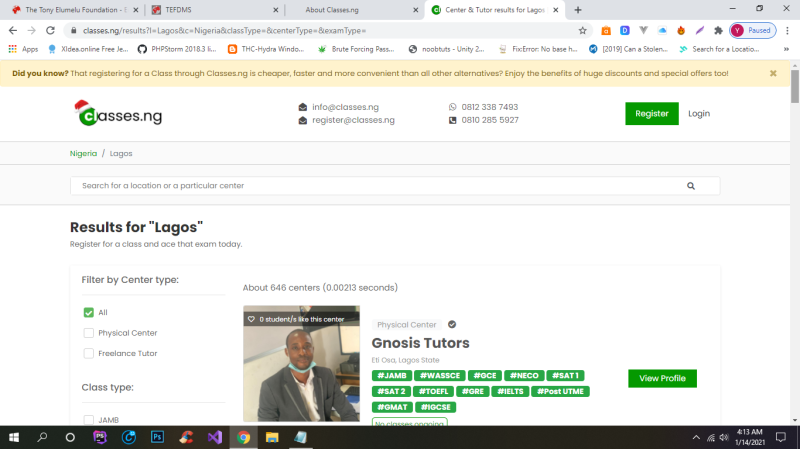Open Windows Start menu
Image resolution: width=800 pixels, height=449 pixels.
[14, 437]
